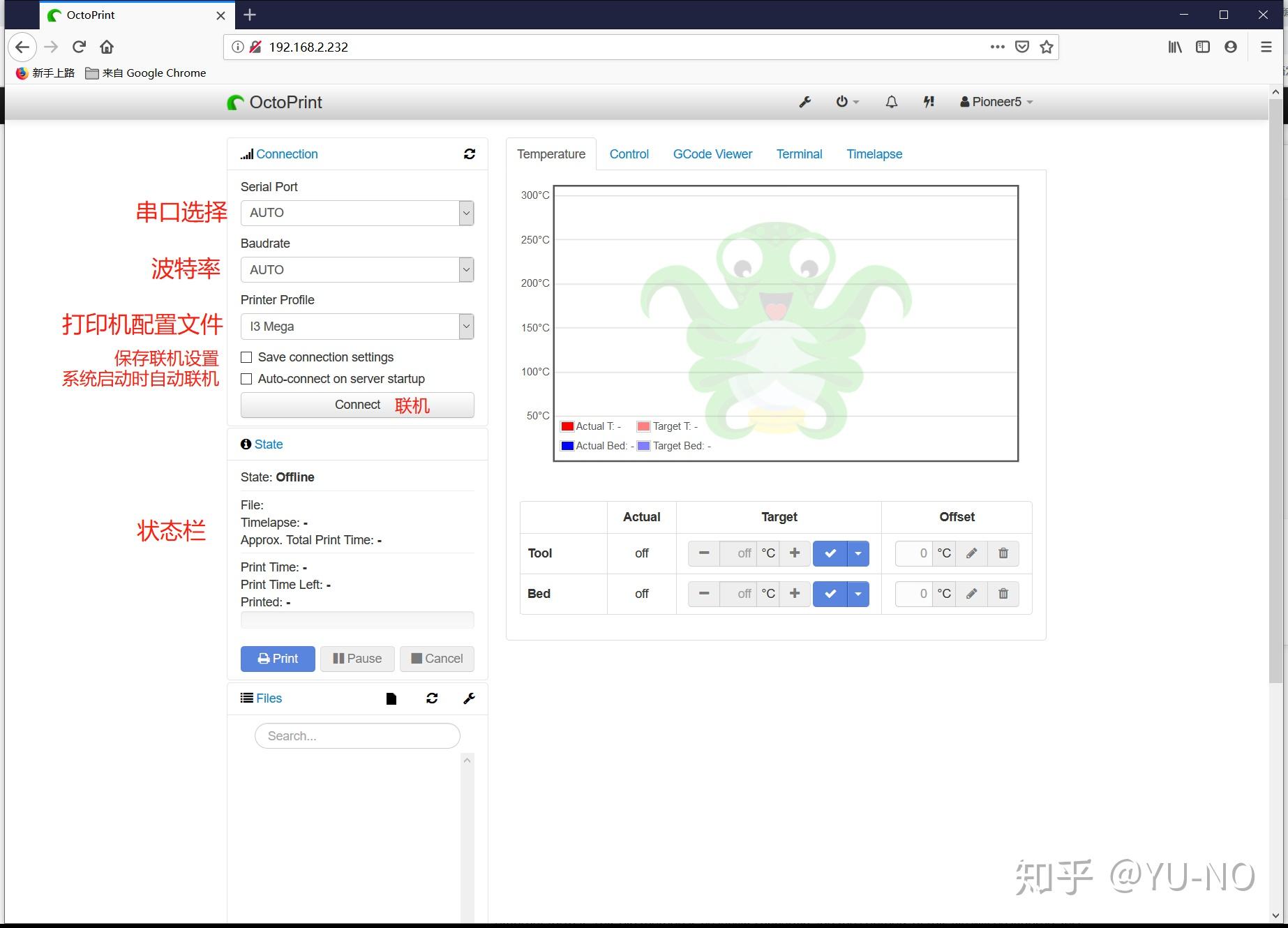
Task: Expand the Pioneer5 user menu
Action: (996, 102)
